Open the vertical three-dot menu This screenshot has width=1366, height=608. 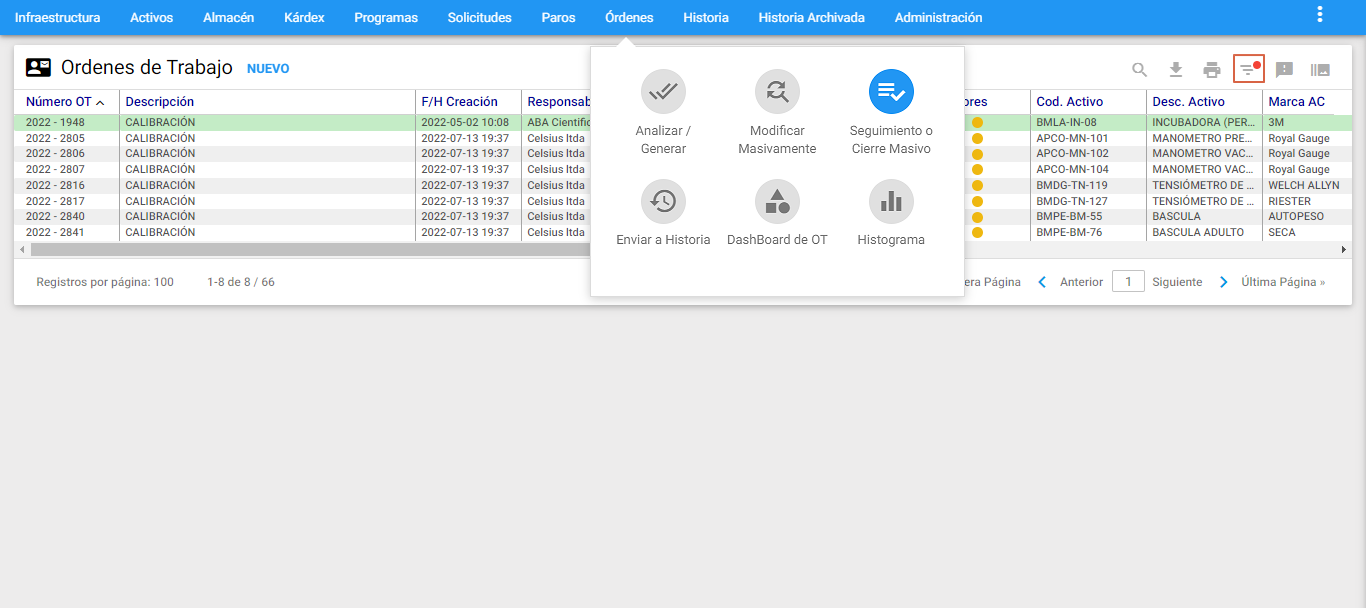(1320, 14)
